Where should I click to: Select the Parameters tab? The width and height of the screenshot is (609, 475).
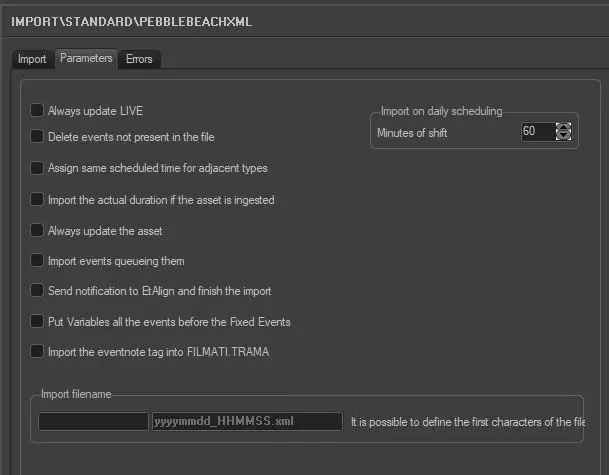(86, 59)
